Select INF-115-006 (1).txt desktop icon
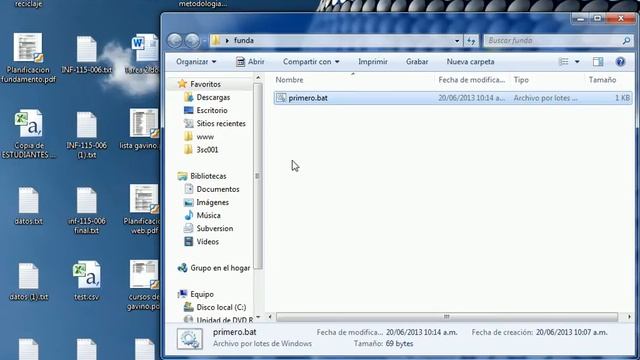640x360 pixels. tap(87, 135)
